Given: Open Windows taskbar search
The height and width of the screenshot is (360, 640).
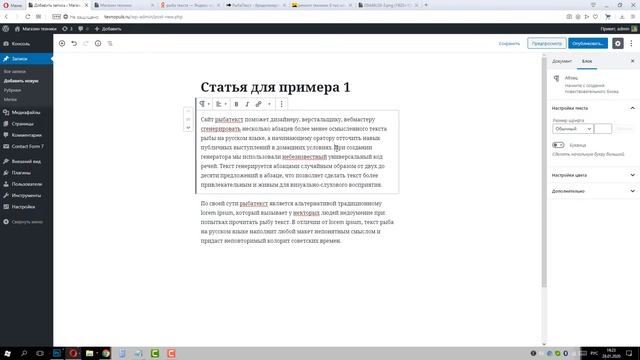Looking at the screenshot, I should pos(24,353).
